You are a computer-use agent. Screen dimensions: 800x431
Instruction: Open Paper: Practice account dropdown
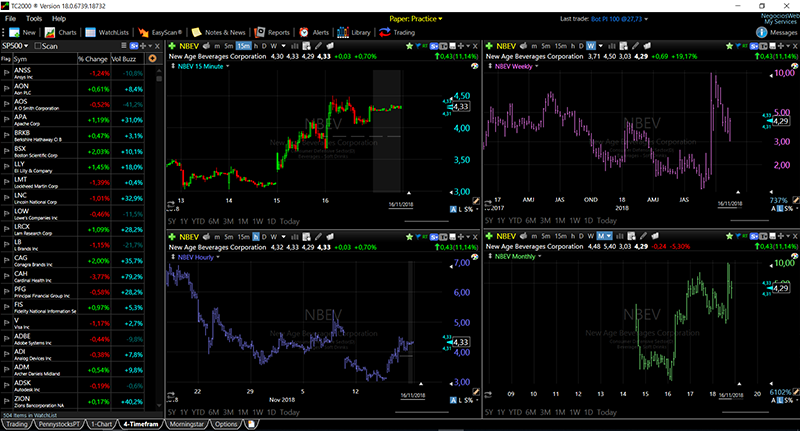click(416, 19)
